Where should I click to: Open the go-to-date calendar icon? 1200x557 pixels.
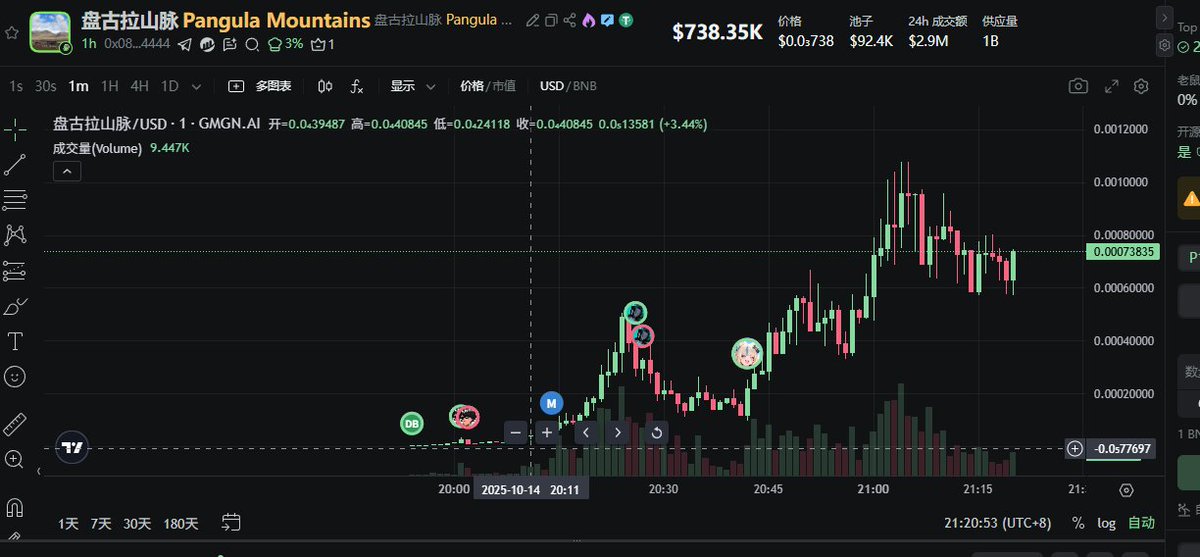(232, 522)
